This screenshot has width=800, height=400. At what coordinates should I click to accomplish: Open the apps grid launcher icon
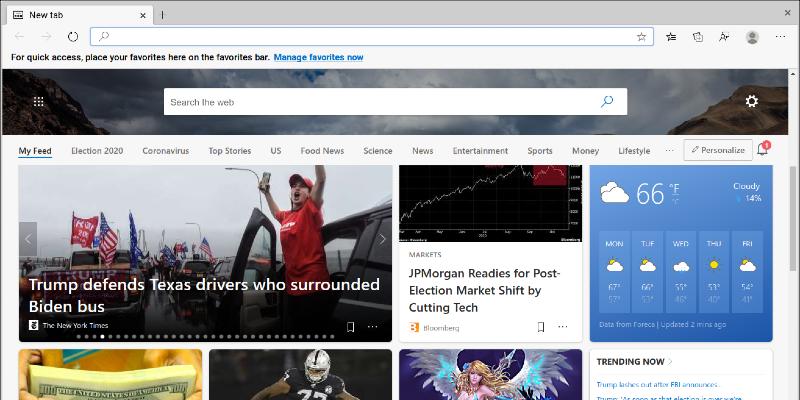click(x=39, y=102)
